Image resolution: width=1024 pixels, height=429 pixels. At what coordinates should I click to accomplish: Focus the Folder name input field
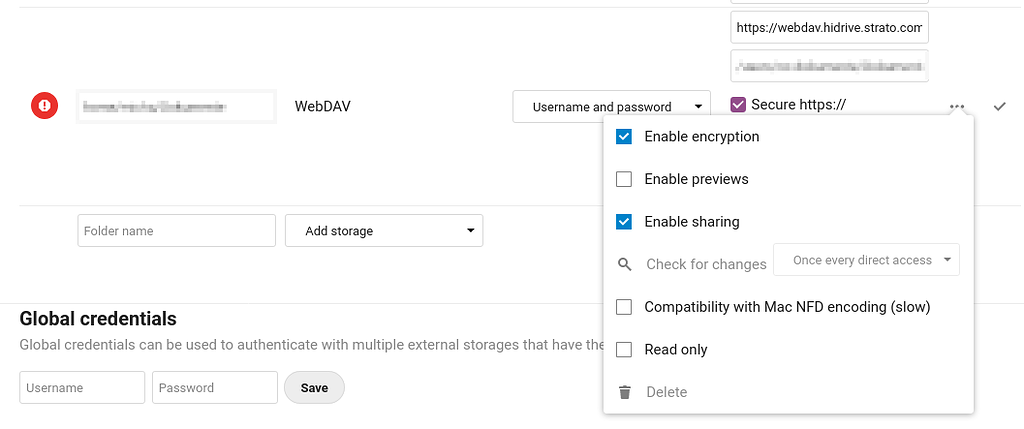[176, 230]
